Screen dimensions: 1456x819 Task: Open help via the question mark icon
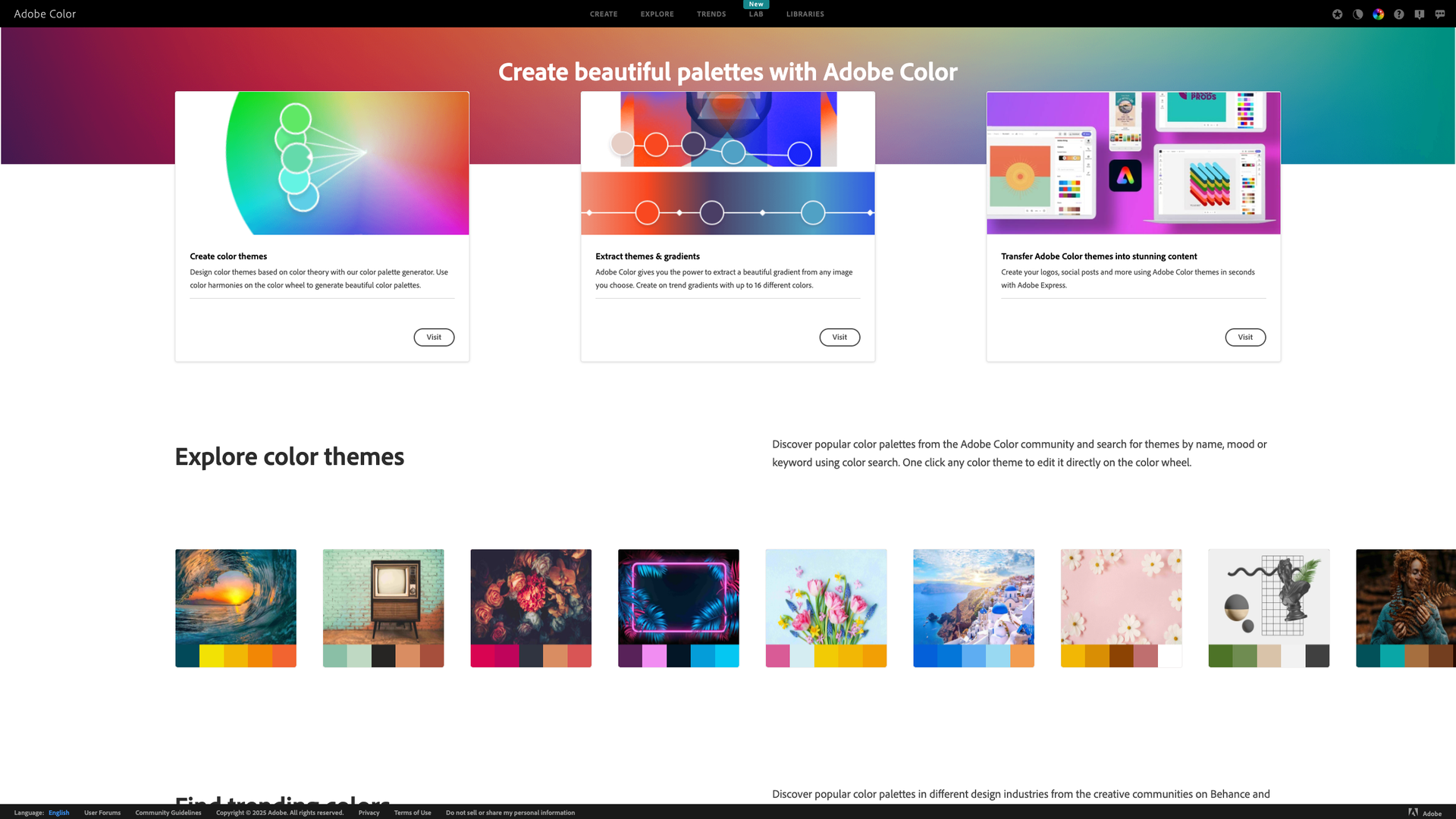1399,14
